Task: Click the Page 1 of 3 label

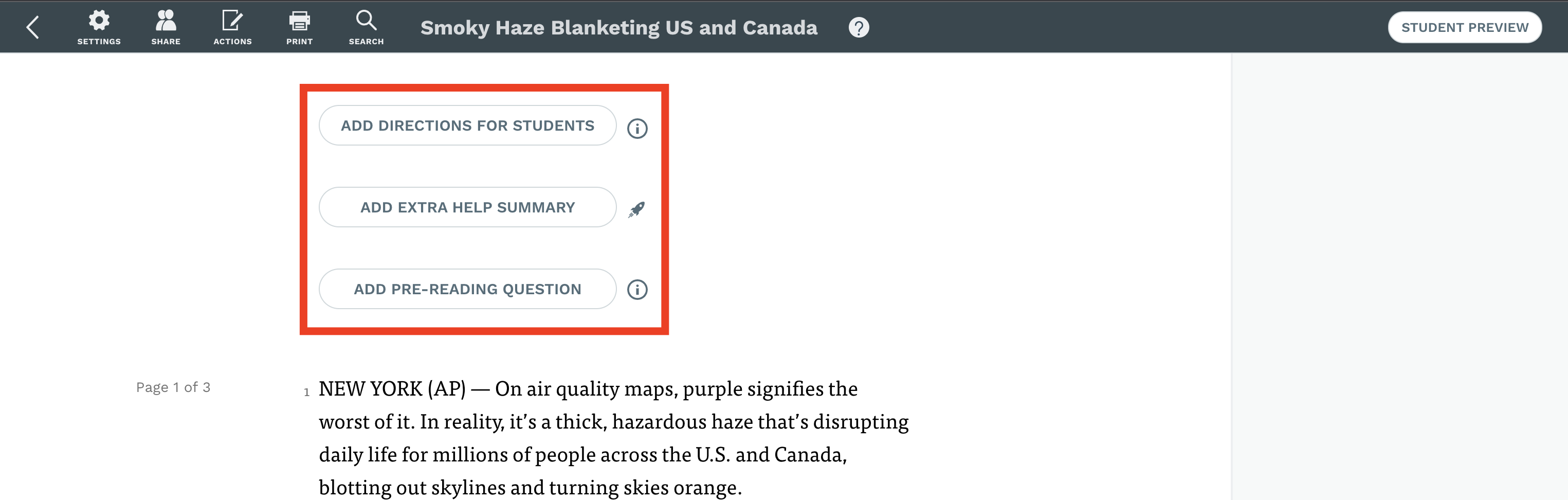Action: click(173, 387)
